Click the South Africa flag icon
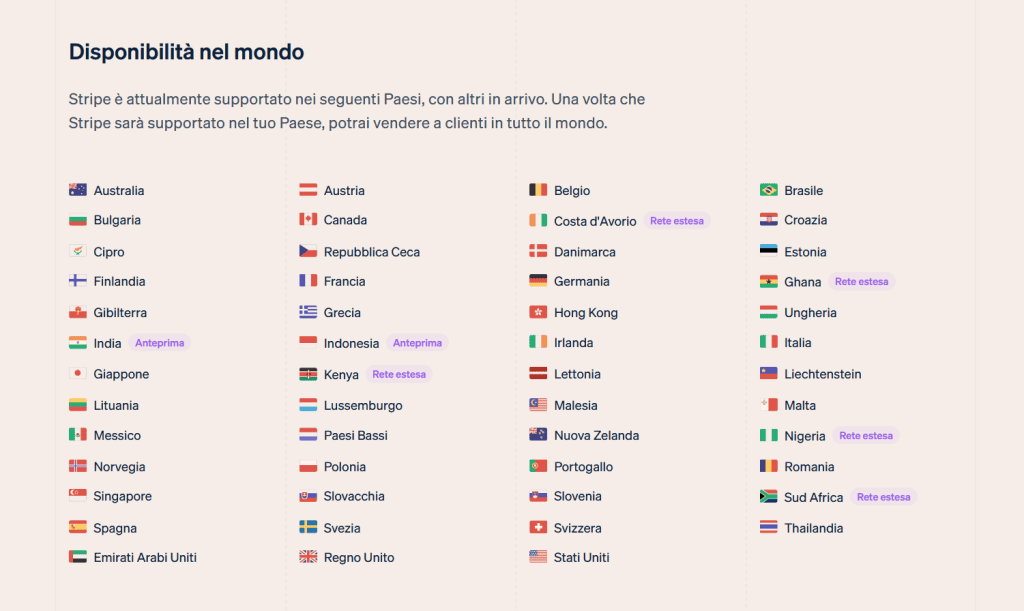The height and width of the screenshot is (611, 1024). click(x=768, y=497)
